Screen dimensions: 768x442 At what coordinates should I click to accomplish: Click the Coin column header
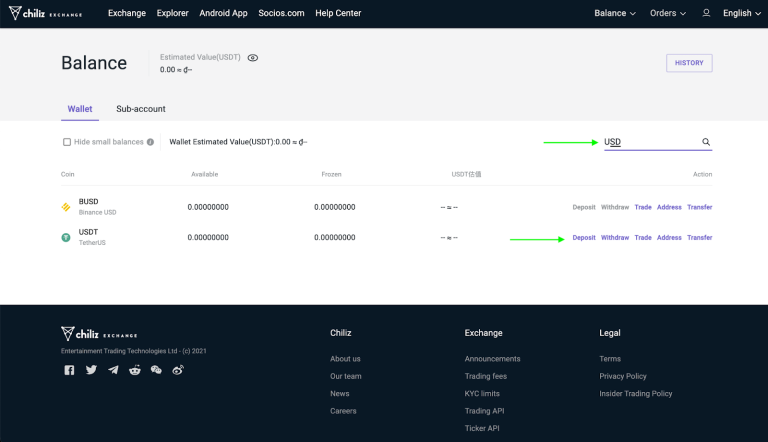(68, 174)
